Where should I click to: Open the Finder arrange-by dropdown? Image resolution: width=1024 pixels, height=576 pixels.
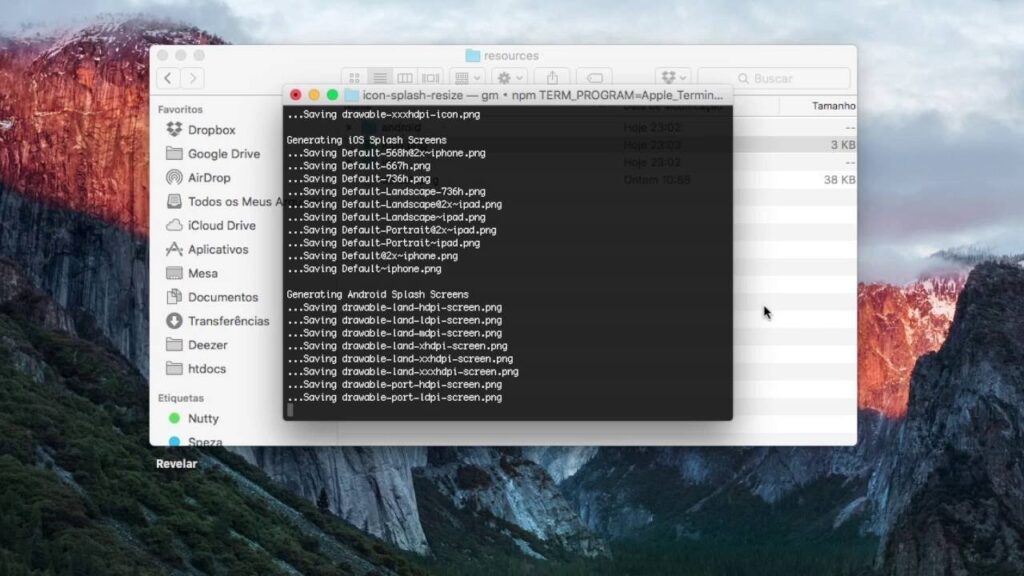[x=467, y=78]
